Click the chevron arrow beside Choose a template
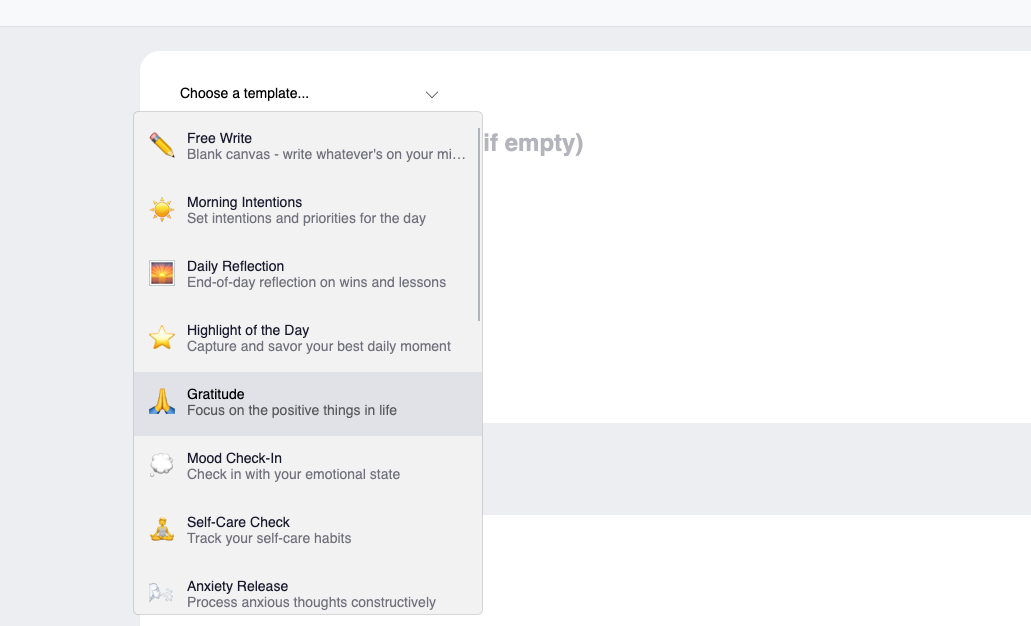 pos(431,94)
